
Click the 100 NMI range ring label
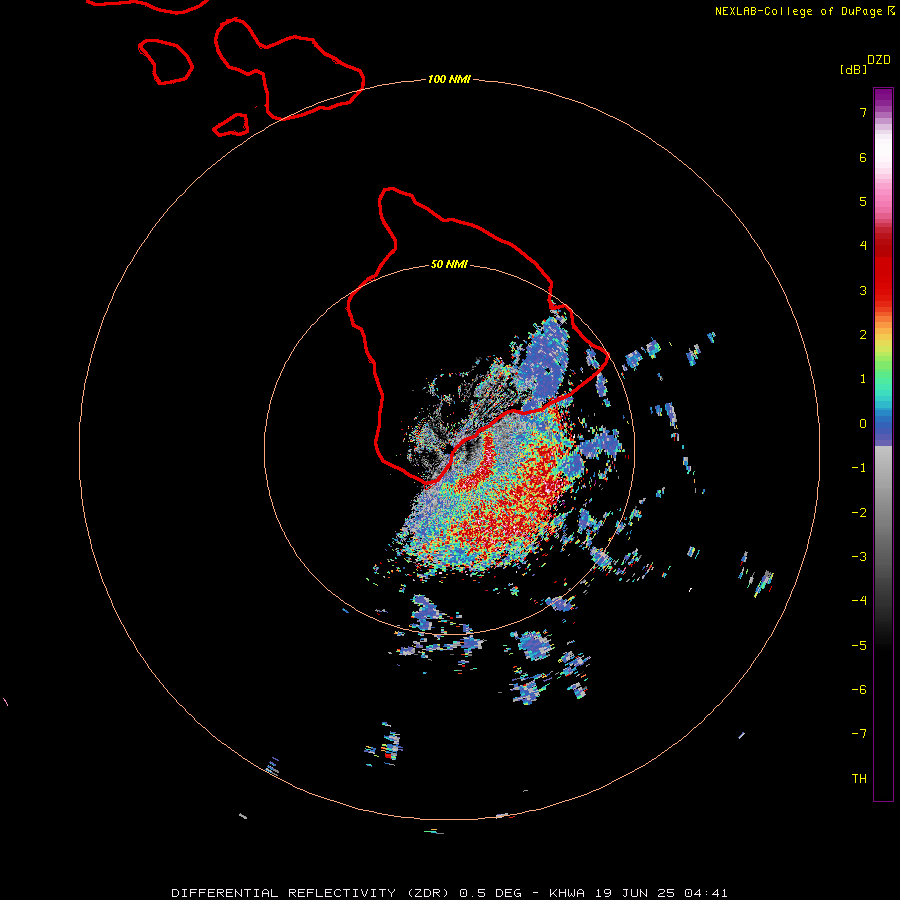[449, 79]
